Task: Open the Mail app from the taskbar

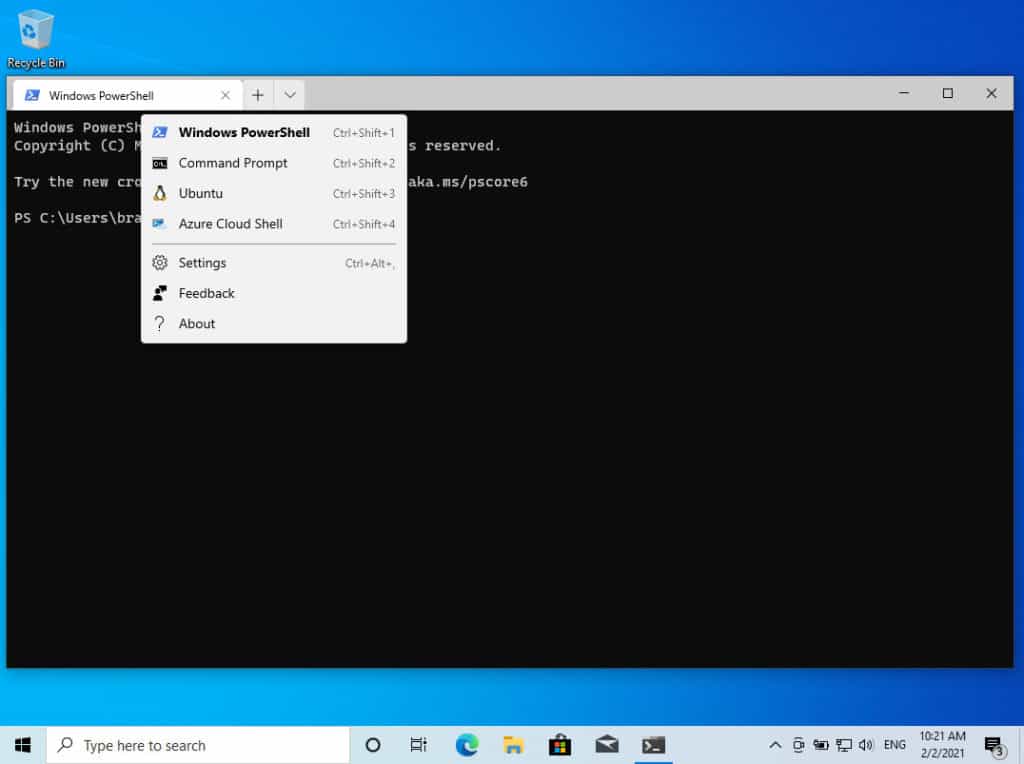Action: [x=606, y=744]
